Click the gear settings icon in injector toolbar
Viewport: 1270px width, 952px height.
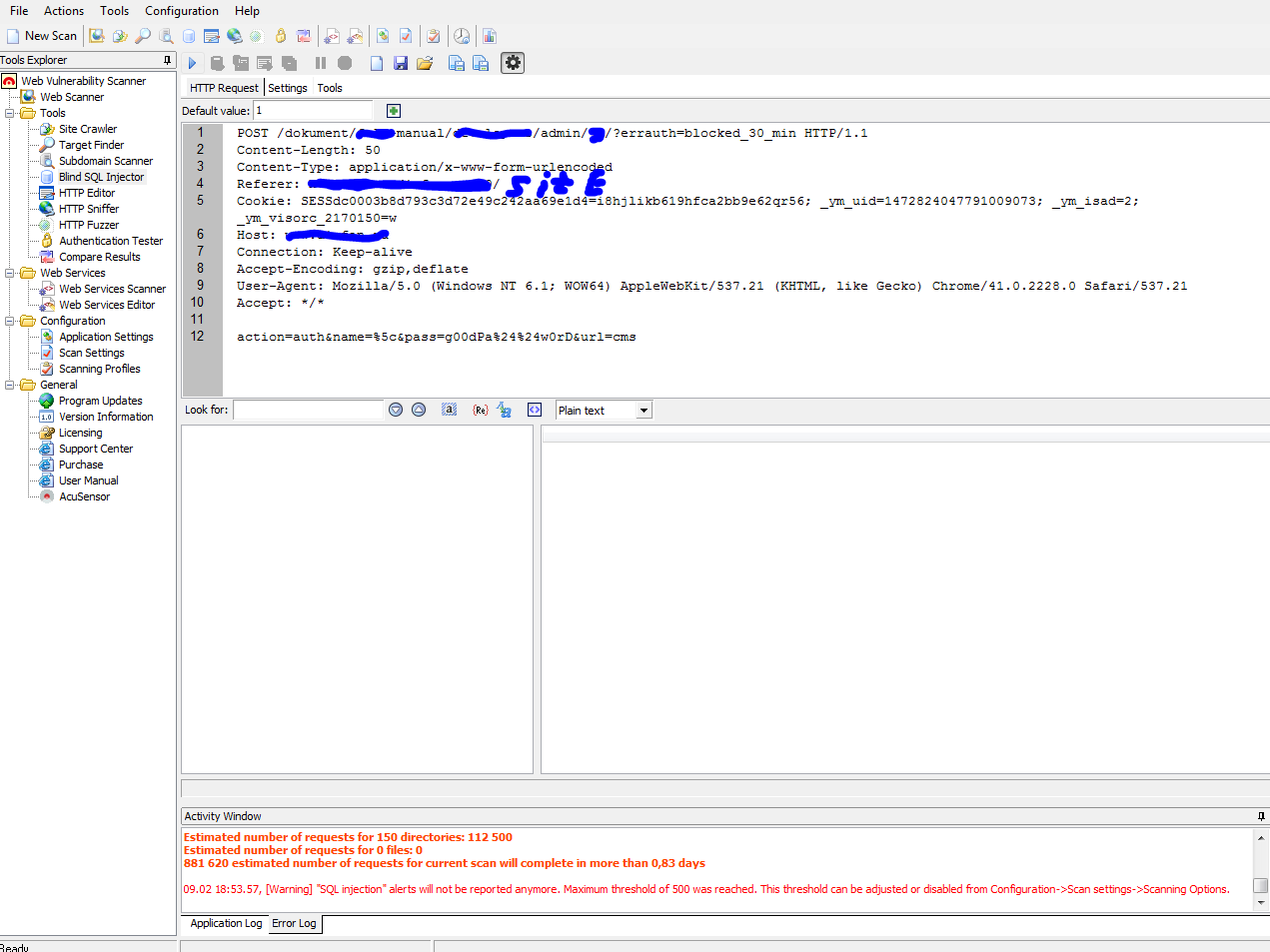[x=513, y=63]
